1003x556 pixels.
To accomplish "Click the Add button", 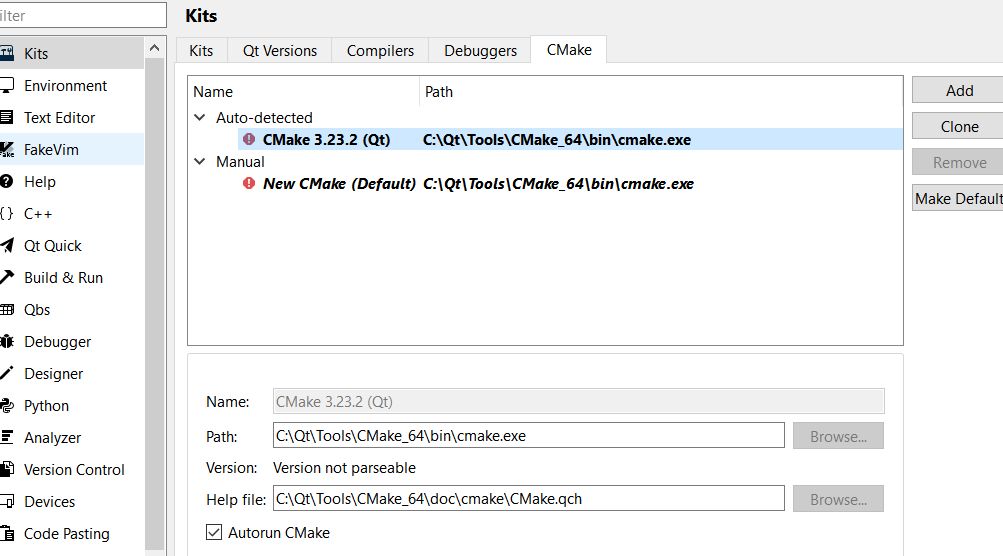I will pos(958,90).
